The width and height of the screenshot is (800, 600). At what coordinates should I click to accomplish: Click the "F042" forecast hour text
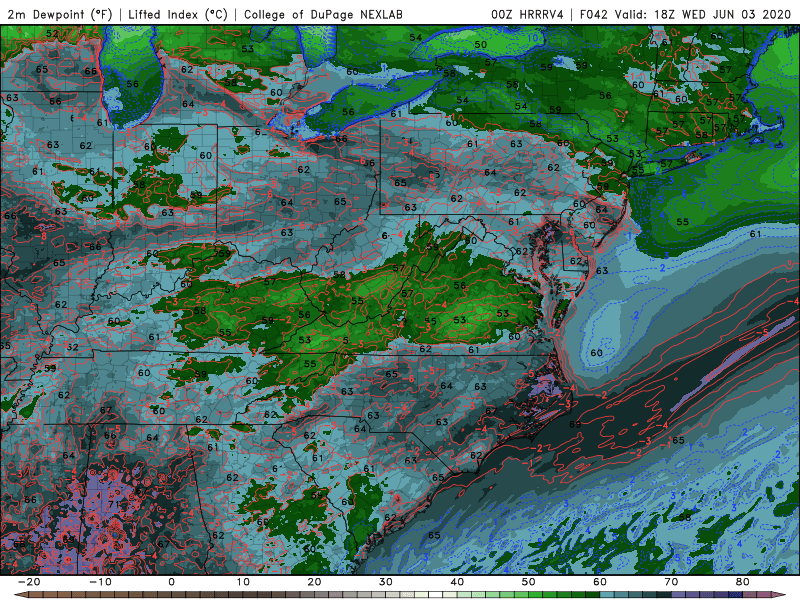point(594,14)
